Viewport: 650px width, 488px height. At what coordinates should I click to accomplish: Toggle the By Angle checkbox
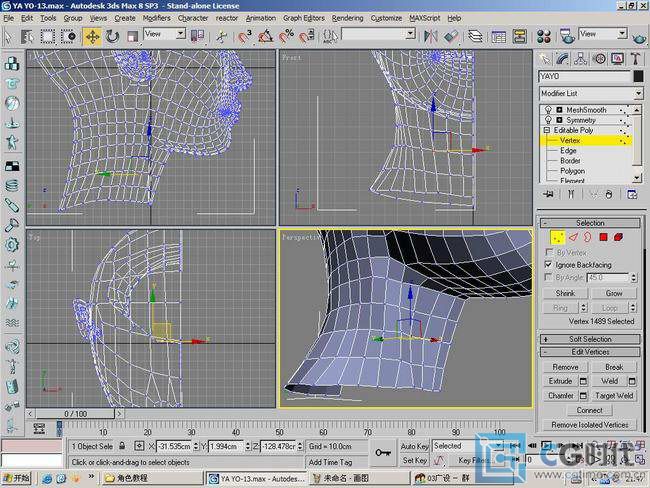point(548,277)
